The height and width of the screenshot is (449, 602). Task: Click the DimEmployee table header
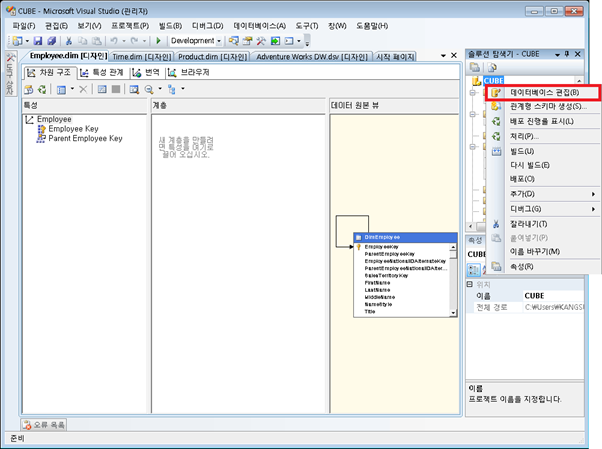coord(405,237)
